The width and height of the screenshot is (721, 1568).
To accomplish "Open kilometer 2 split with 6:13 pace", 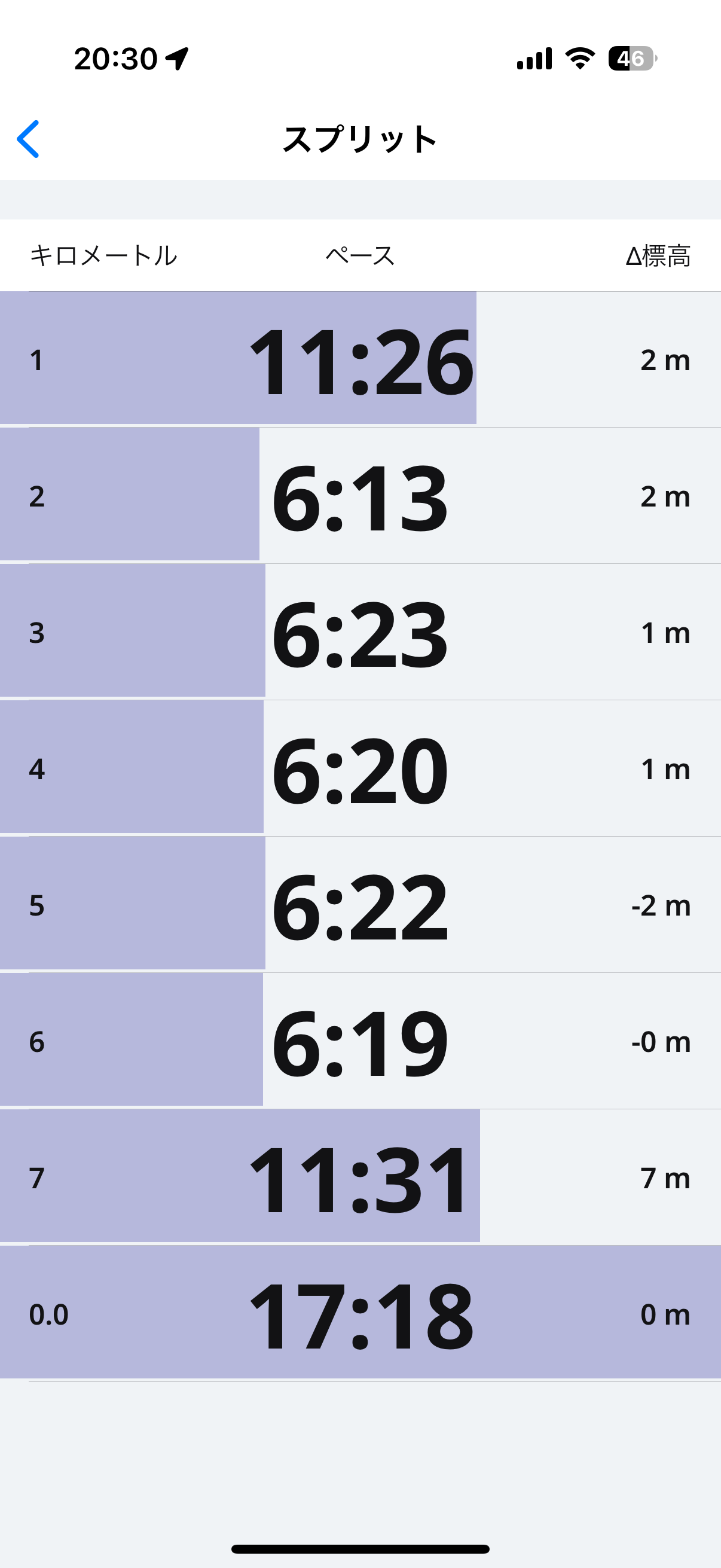I will 360,497.
